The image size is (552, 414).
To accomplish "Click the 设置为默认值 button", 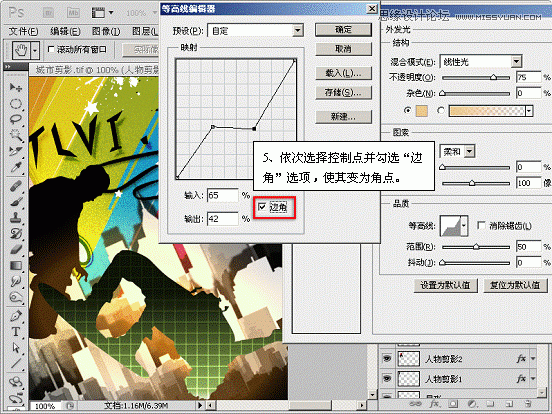I will pyautogui.click(x=446, y=285).
